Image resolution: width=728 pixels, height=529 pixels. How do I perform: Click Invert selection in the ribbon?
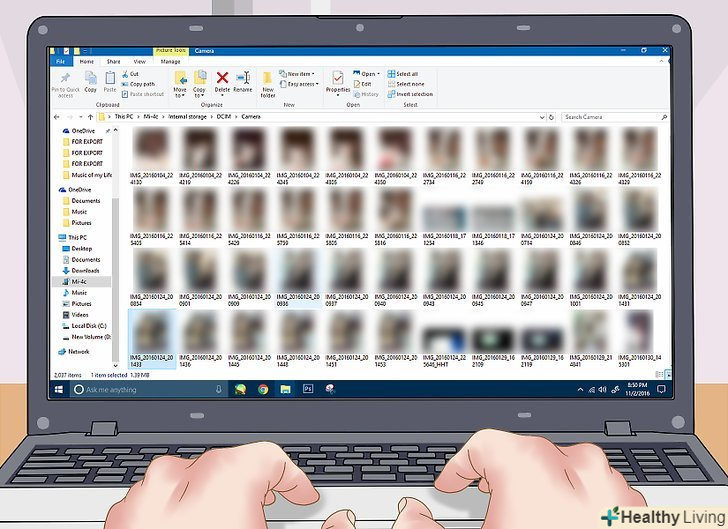pyautogui.click(x=410, y=94)
